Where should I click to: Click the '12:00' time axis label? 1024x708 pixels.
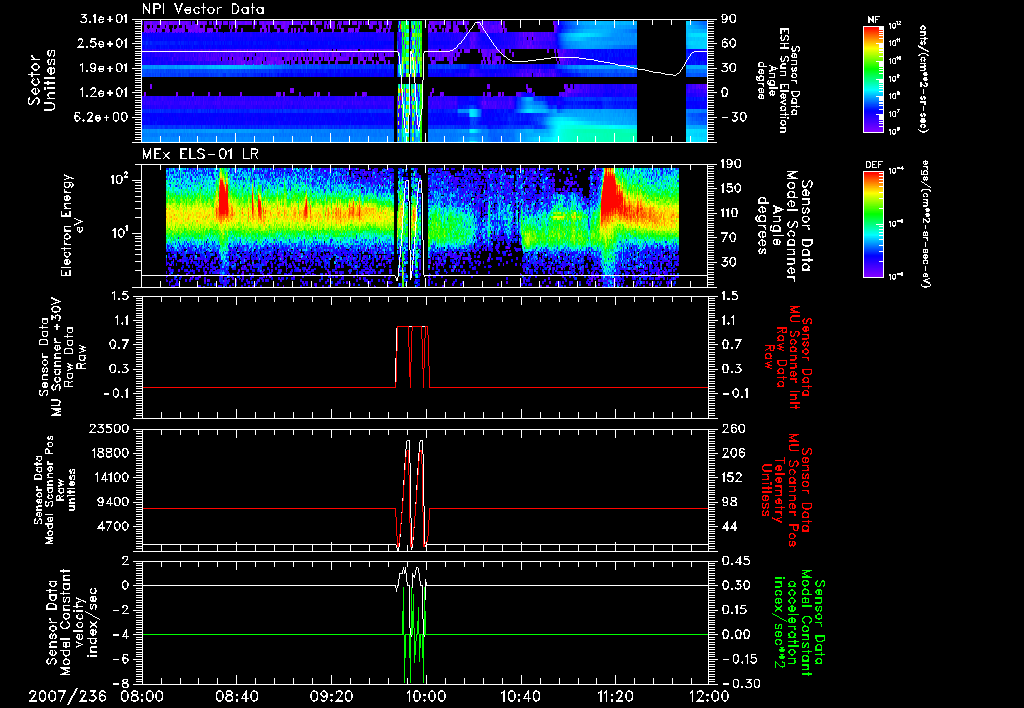click(709, 696)
